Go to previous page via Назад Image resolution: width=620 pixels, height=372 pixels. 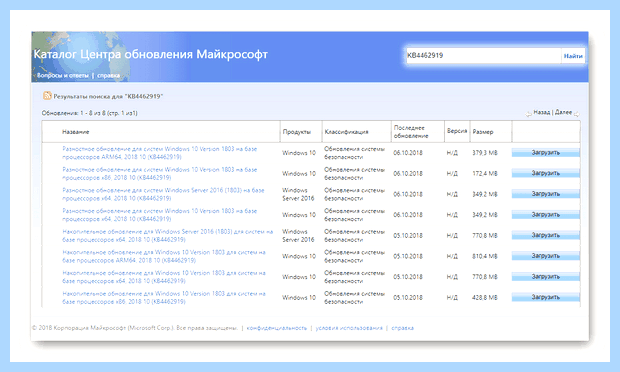542,112
